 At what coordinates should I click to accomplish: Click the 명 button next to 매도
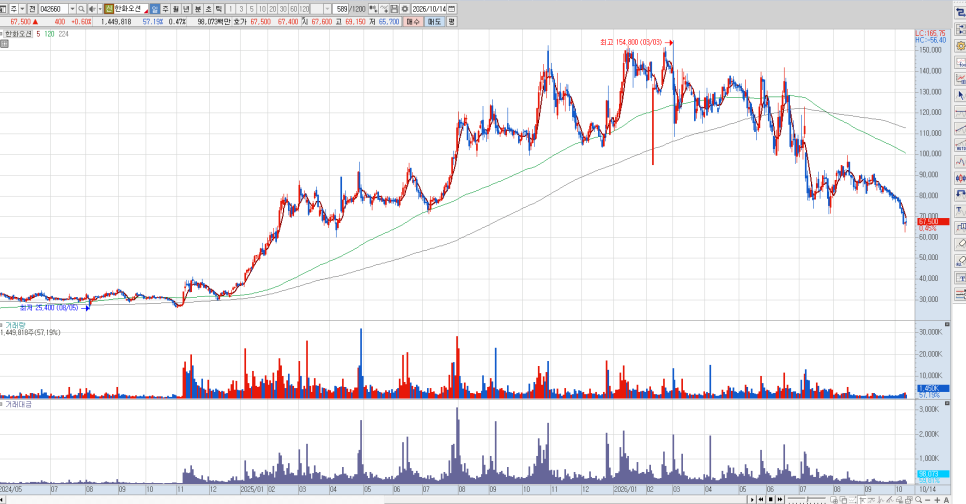tap(452, 22)
